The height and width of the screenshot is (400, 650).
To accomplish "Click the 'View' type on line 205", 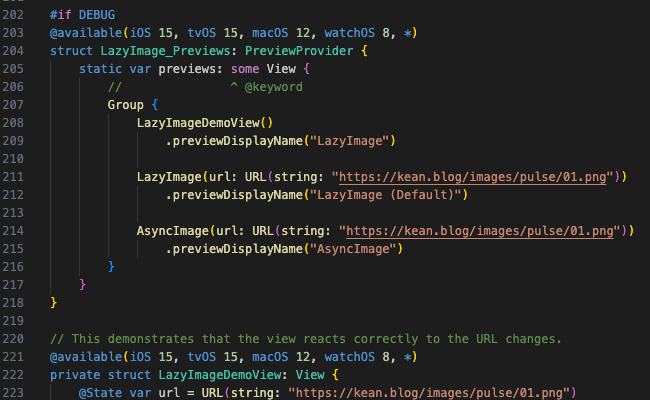I will 281,69.
